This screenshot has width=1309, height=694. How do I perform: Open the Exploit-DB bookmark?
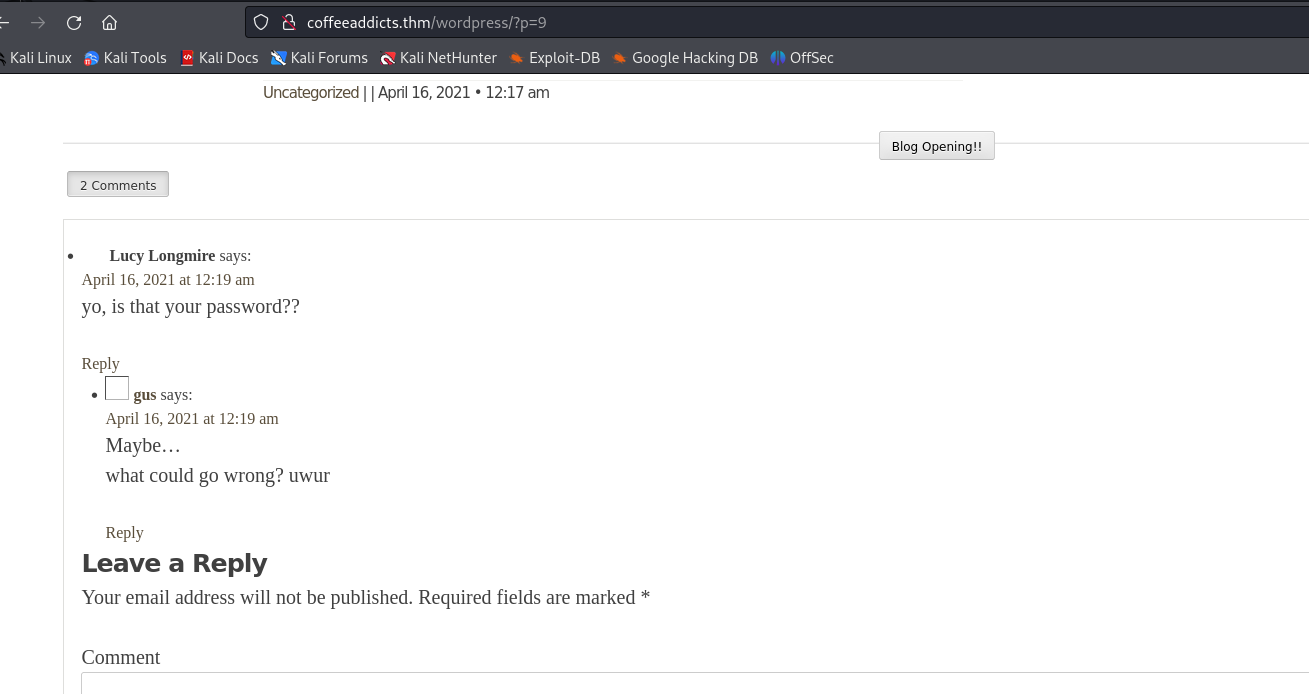(x=554, y=58)
